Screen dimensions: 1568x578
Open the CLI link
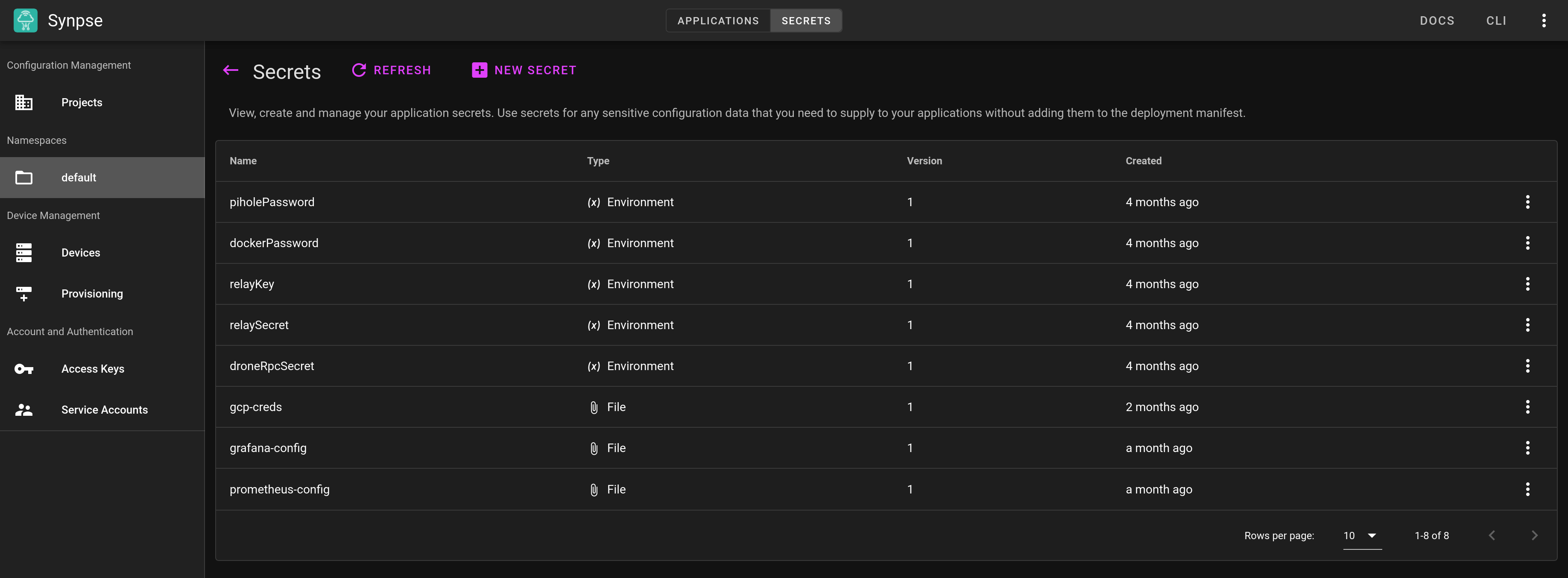[x=1495, y=20]
